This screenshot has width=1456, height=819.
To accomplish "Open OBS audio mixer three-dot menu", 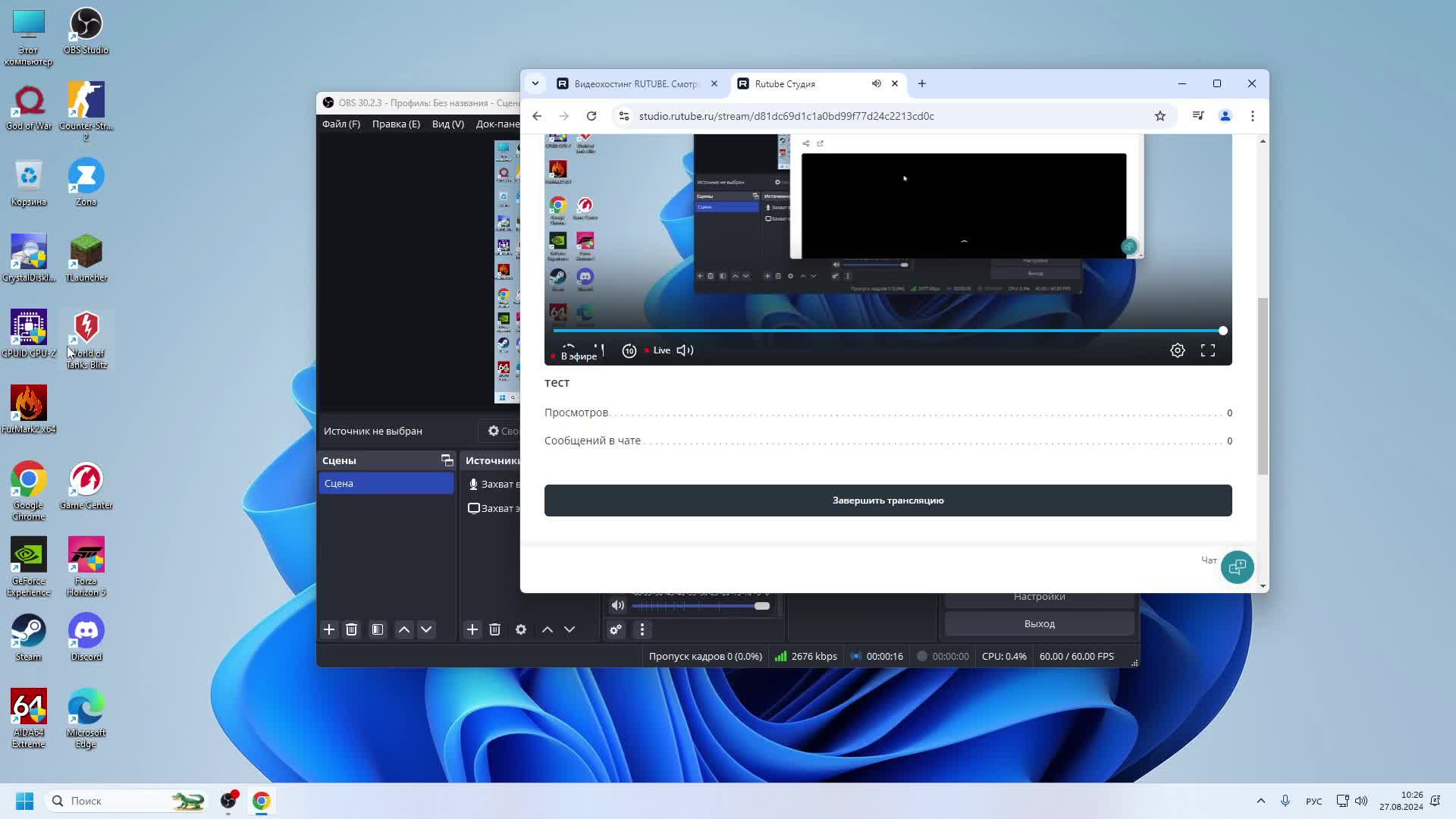I will [x=642, y=629].
